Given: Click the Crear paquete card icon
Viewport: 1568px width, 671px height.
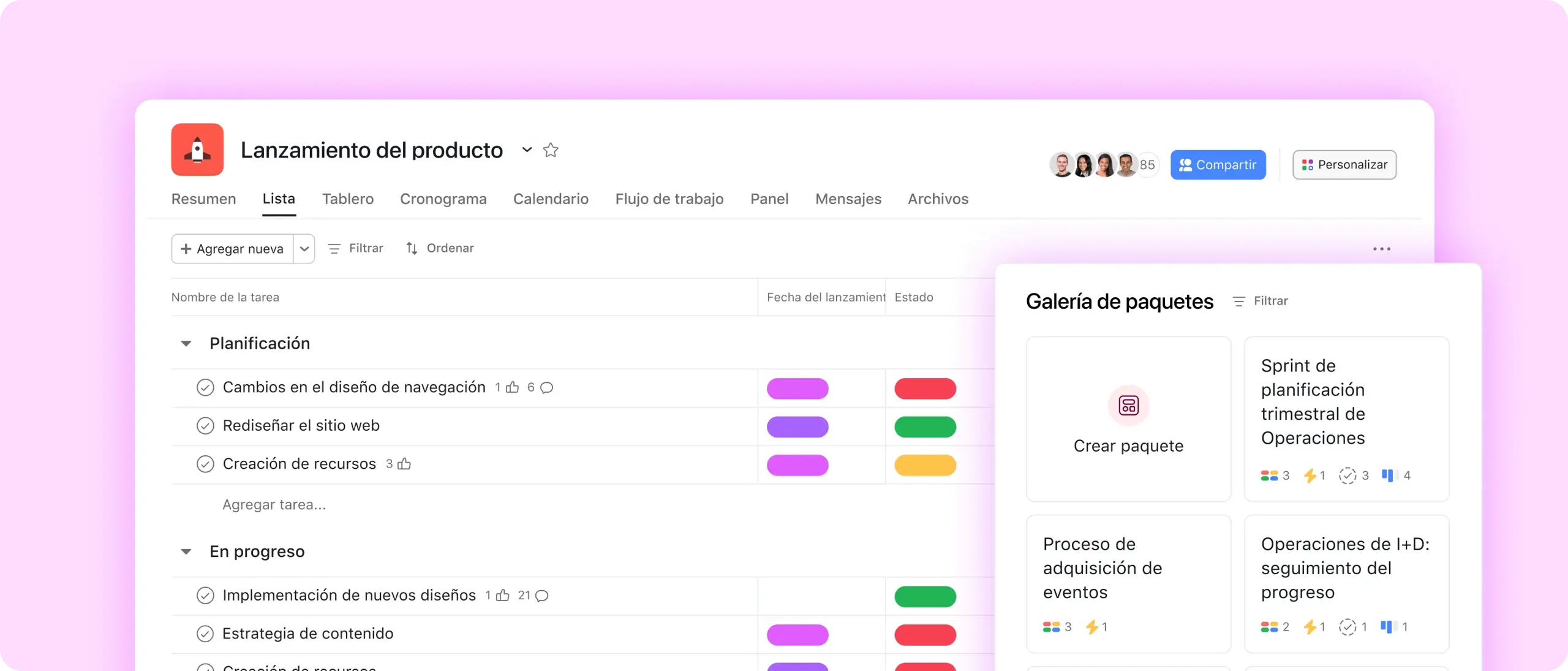Looking at the screenshot, I should point(1128,406).
